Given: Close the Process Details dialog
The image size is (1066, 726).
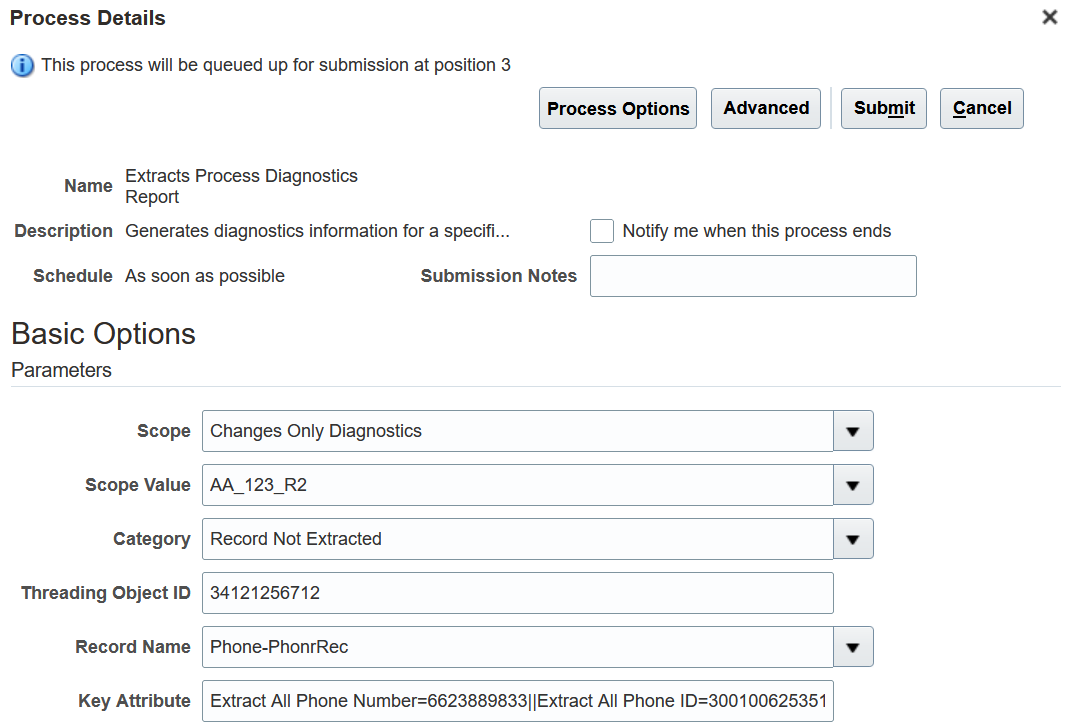Looking at the screenshot, I should coord(1049,18).
